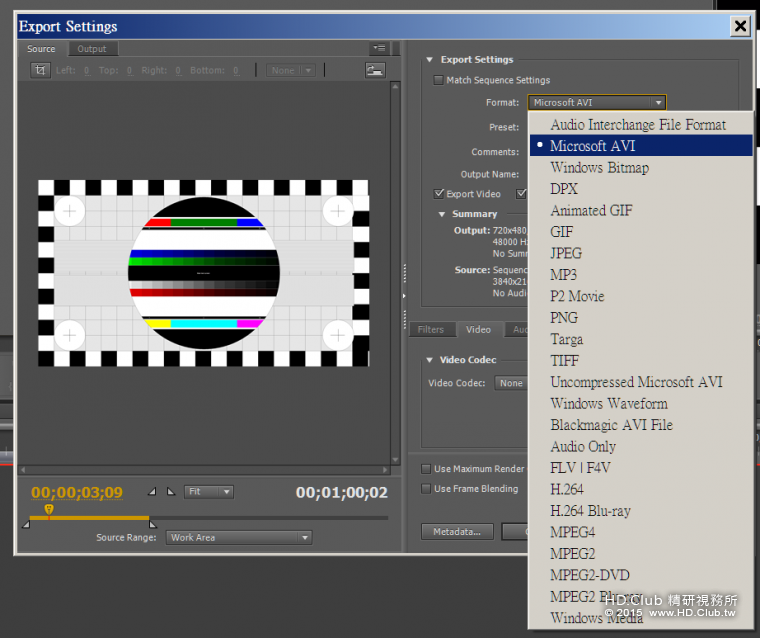Enable Match Sequence Settings checkbox

pyautogui.click(x=438, y=80)
